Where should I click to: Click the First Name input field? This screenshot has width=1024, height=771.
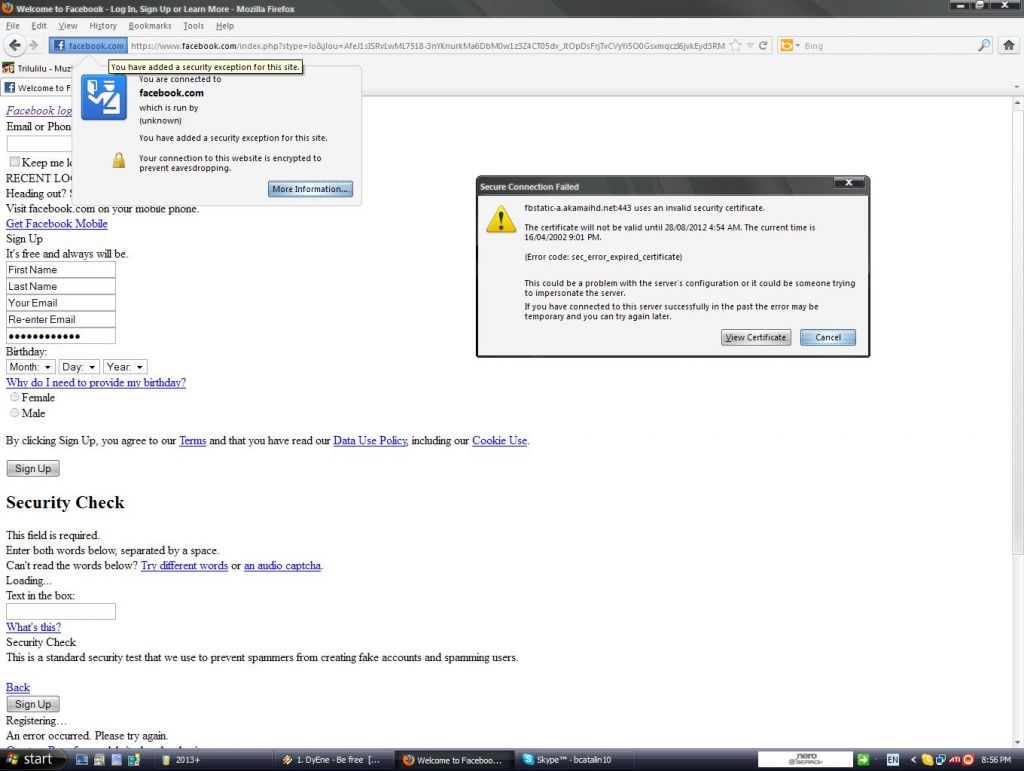(x=61, y=270)
